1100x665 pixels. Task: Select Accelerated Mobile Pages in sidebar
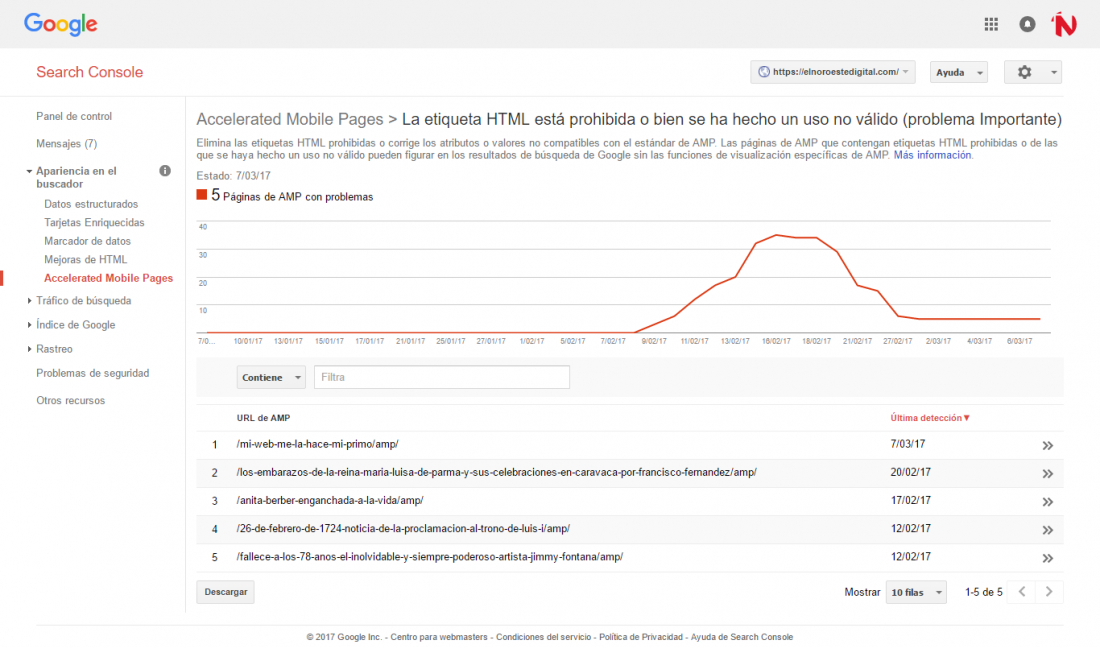coord(108,278)
